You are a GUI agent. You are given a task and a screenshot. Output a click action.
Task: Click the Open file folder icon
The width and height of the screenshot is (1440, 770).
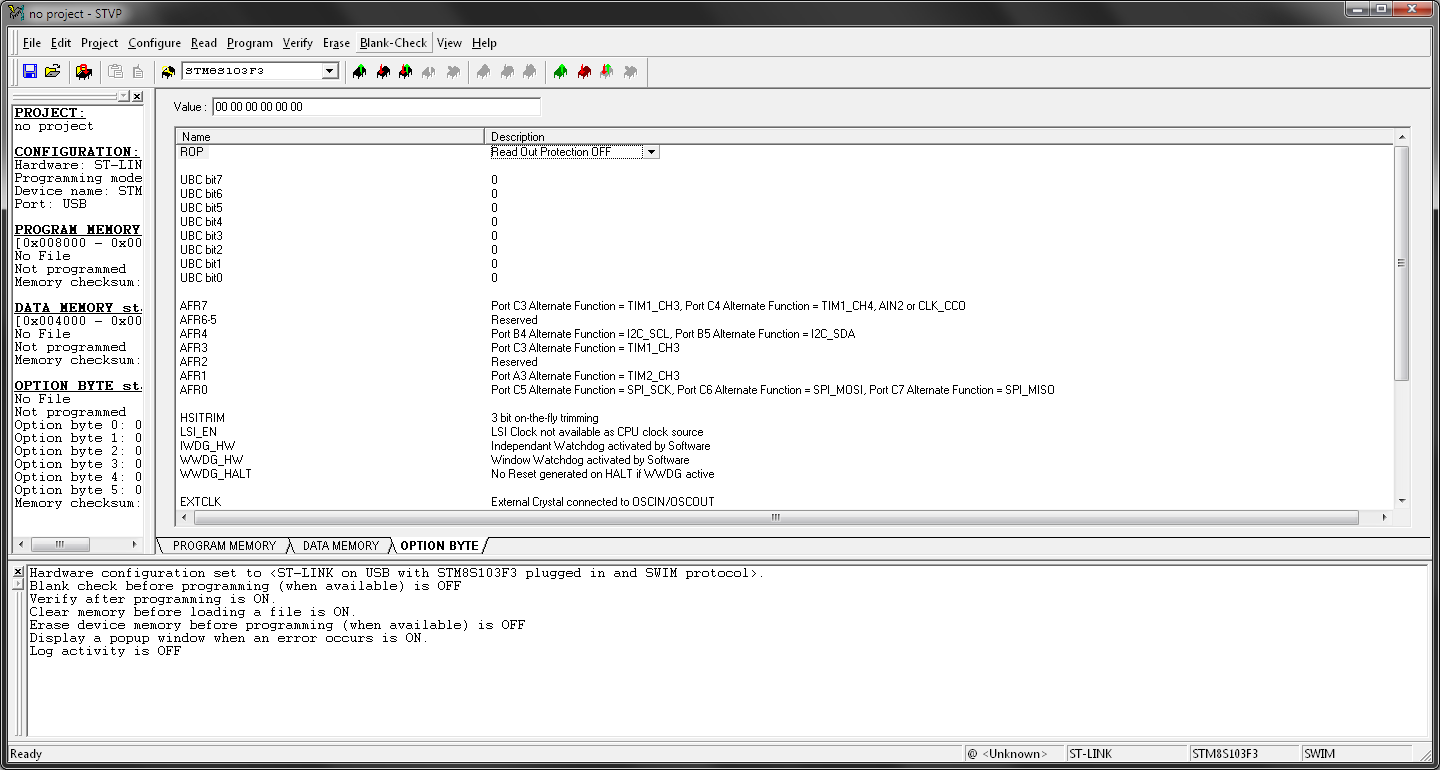(53, 71)
